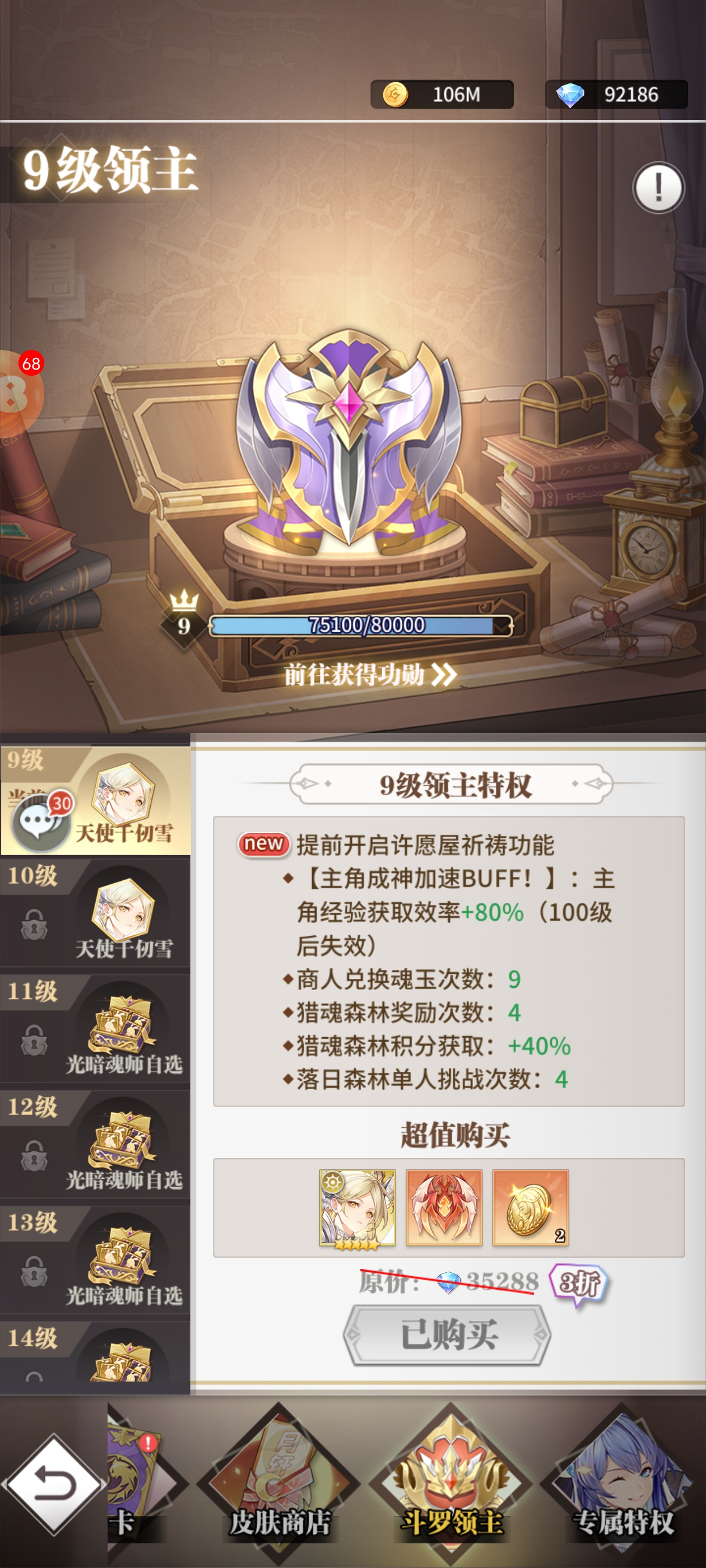Tap the 前往获得功勋 link

click(x=370, y=674)
